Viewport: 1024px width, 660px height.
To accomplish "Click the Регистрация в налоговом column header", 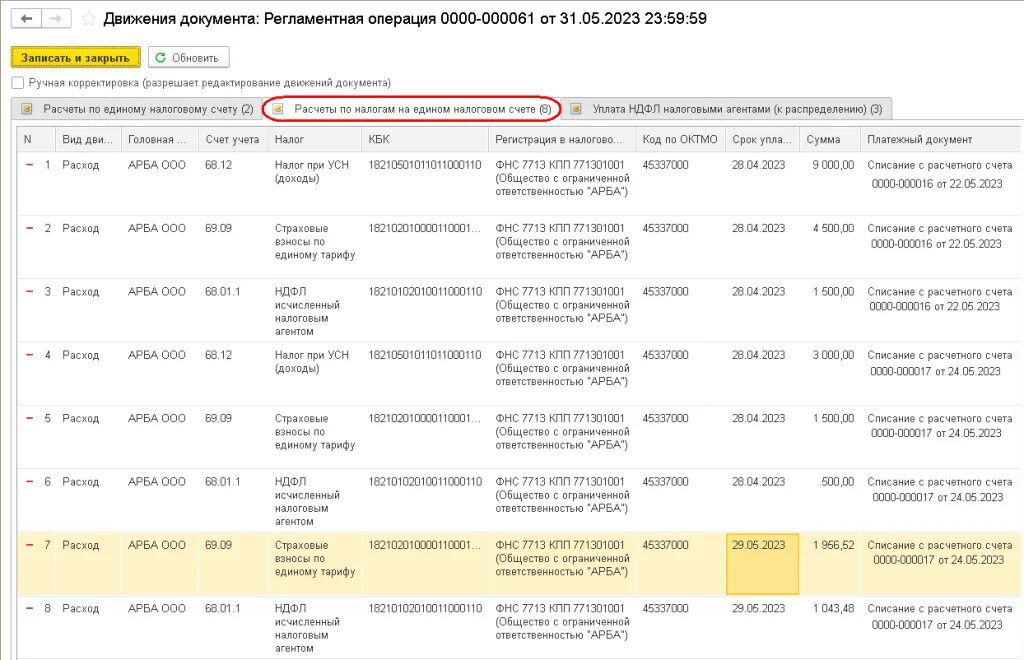I will click(x=562, y=139).
